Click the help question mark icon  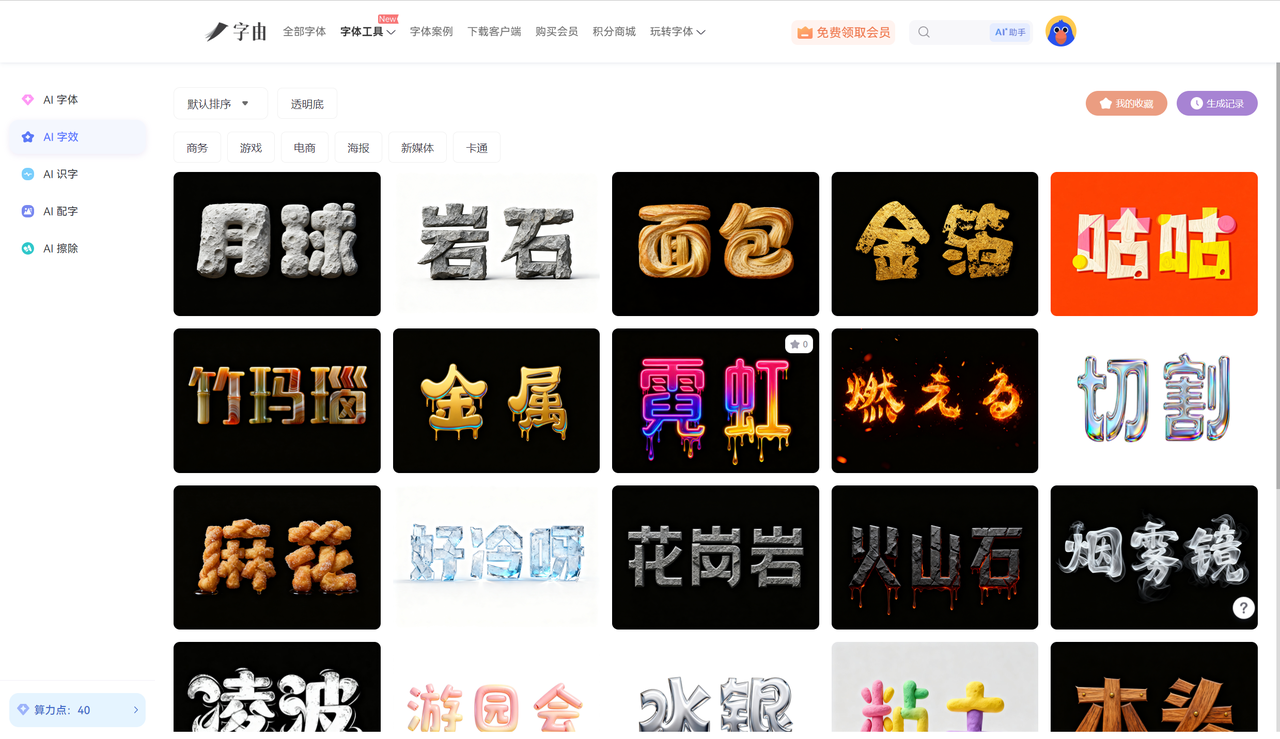(1243, 607)
